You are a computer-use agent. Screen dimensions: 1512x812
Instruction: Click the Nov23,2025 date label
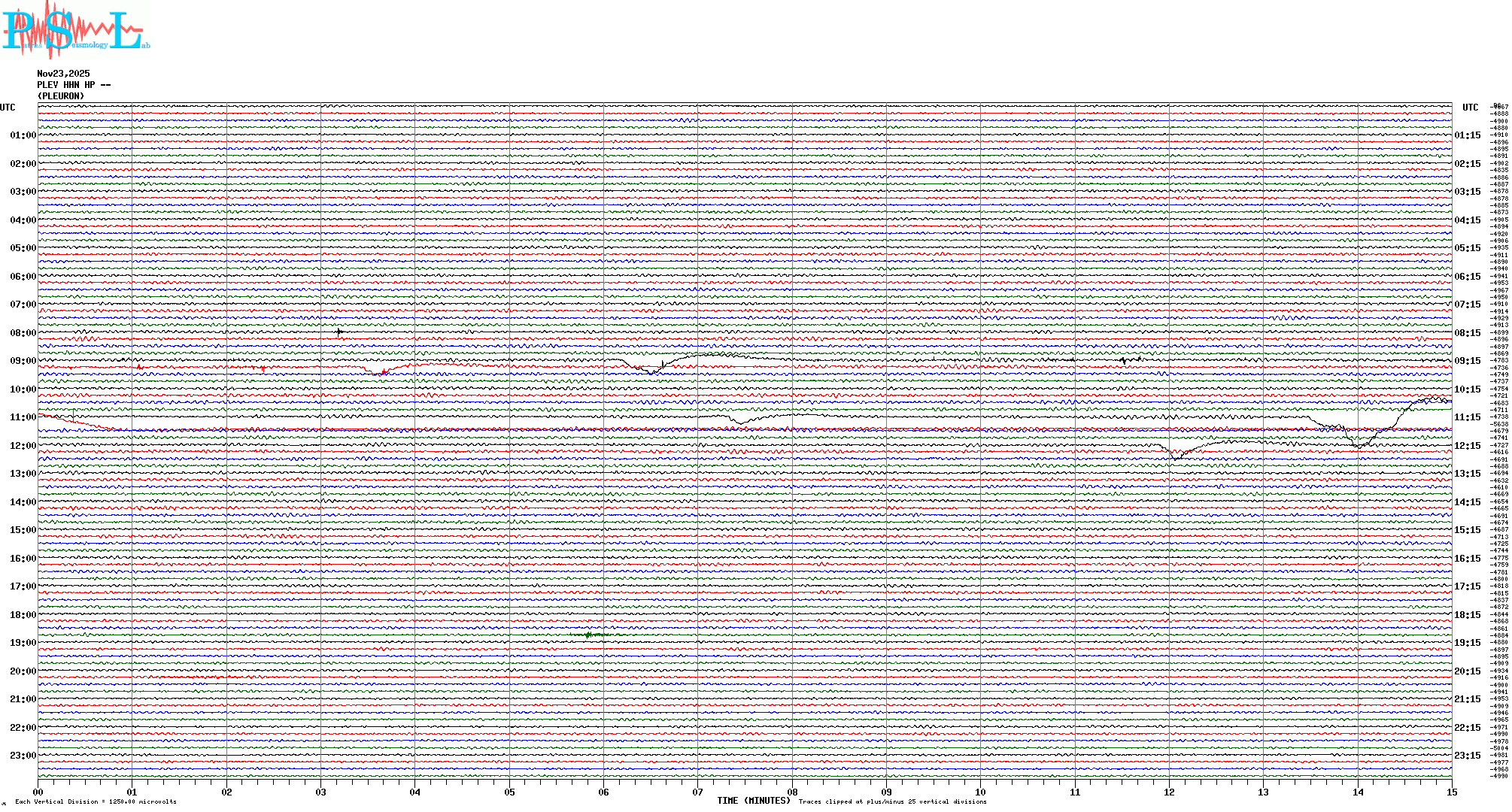63,74
